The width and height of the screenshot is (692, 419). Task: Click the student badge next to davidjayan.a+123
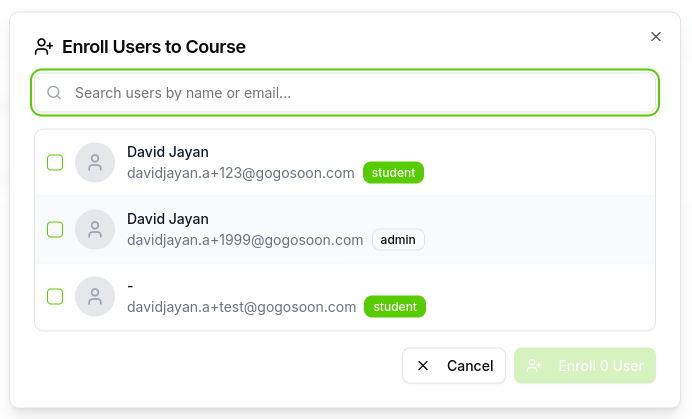pyautogui.click(x=394, y=173)
